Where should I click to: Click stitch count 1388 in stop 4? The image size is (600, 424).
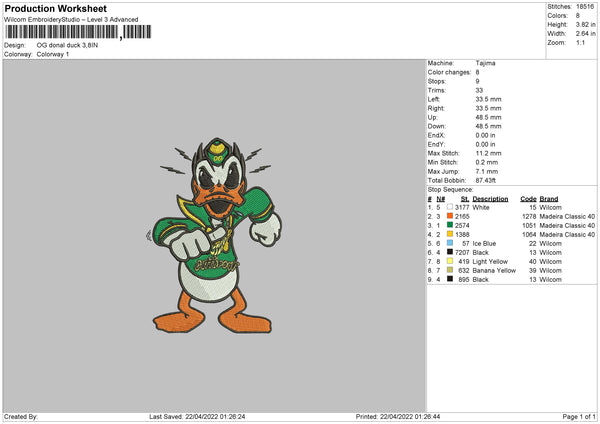click(x=462, y=235)
